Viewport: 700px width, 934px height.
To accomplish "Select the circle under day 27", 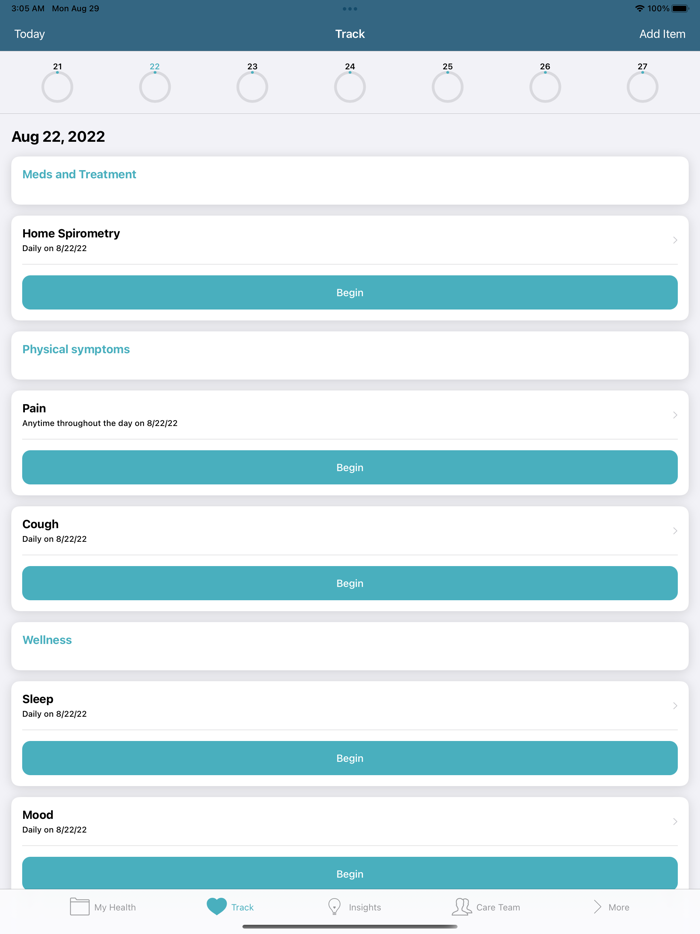I will tap(642, 87).
